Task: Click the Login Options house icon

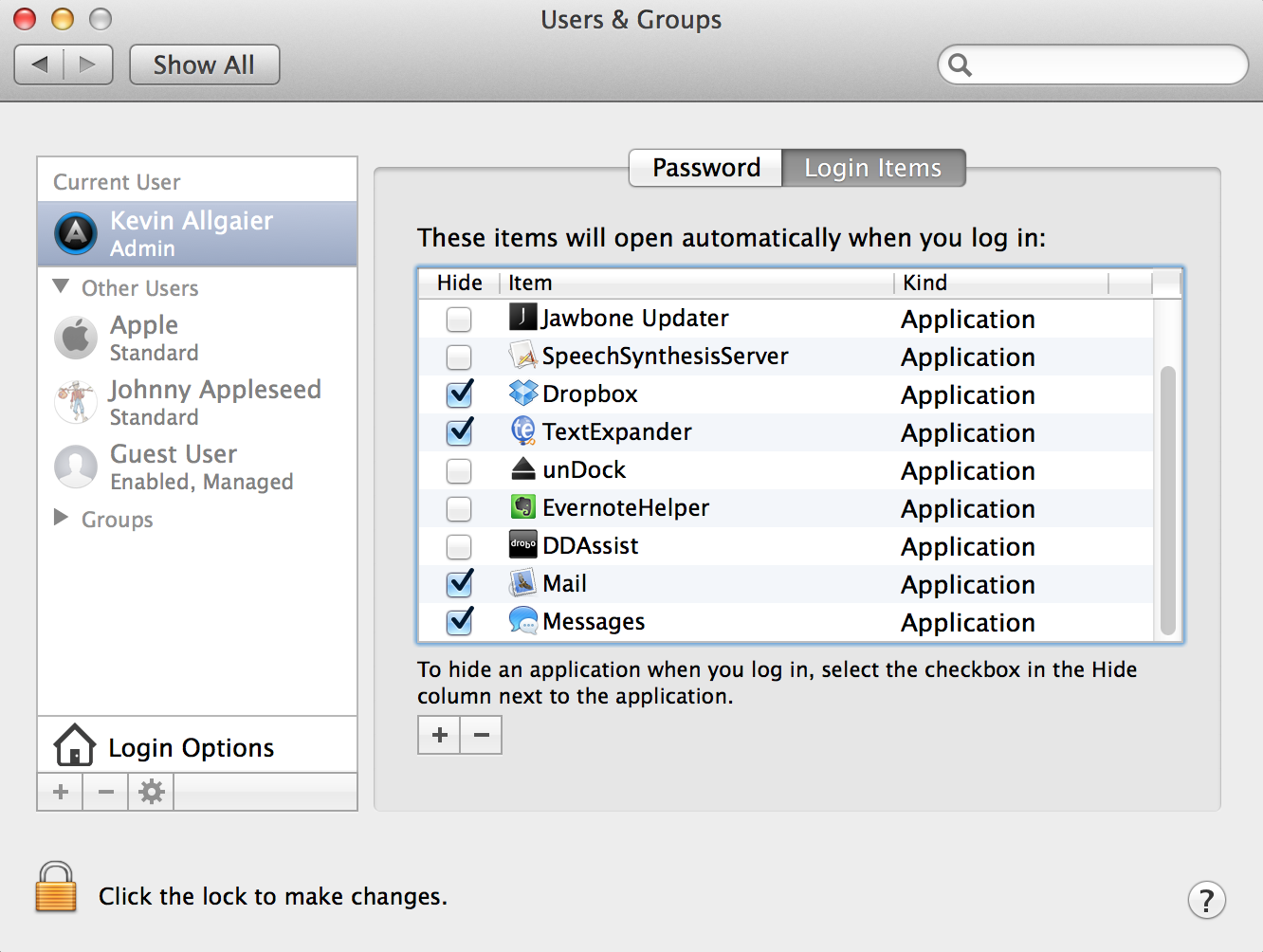Action: (x=75, y=745)
